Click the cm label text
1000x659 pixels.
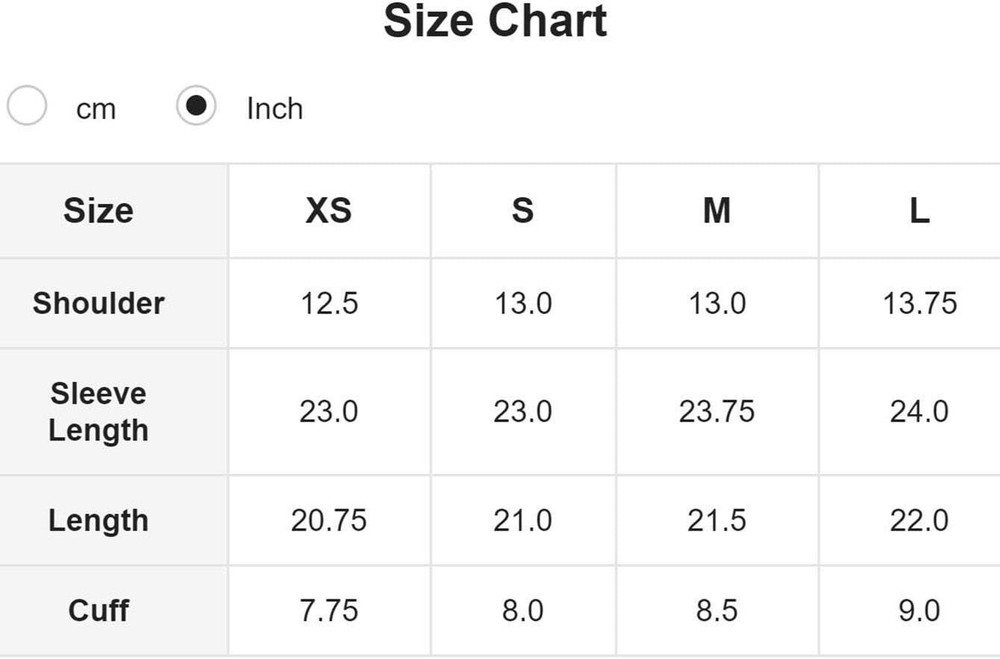[x=96, y=109]
